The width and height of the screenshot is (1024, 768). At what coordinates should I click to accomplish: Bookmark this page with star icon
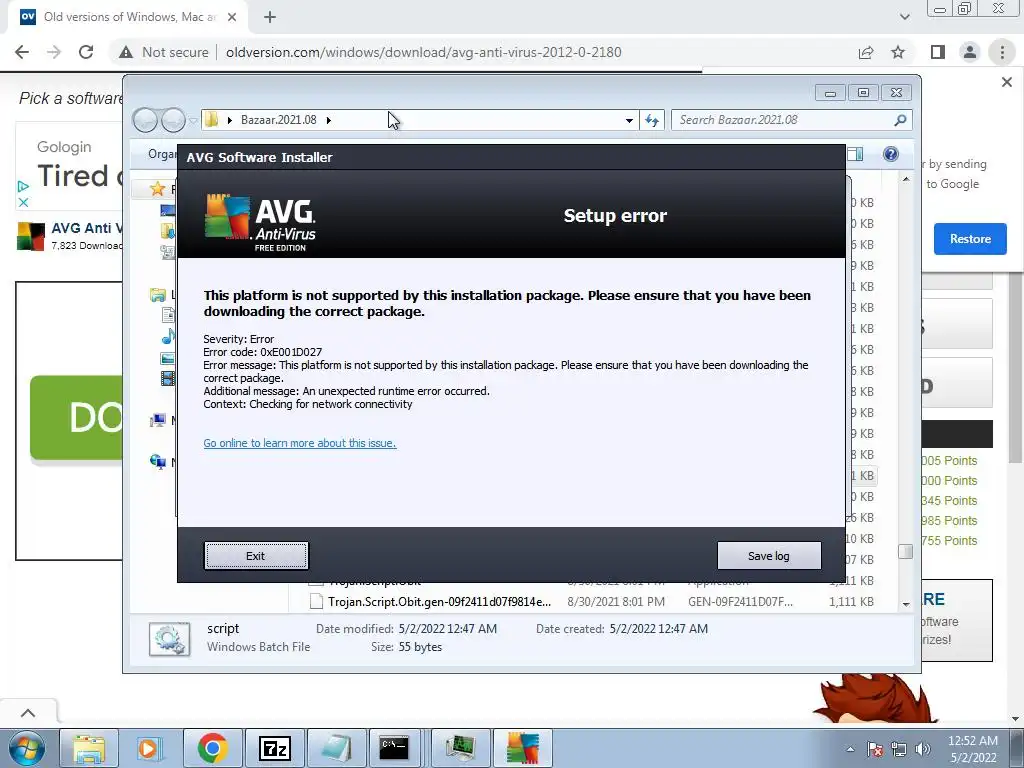click(898, 52)
